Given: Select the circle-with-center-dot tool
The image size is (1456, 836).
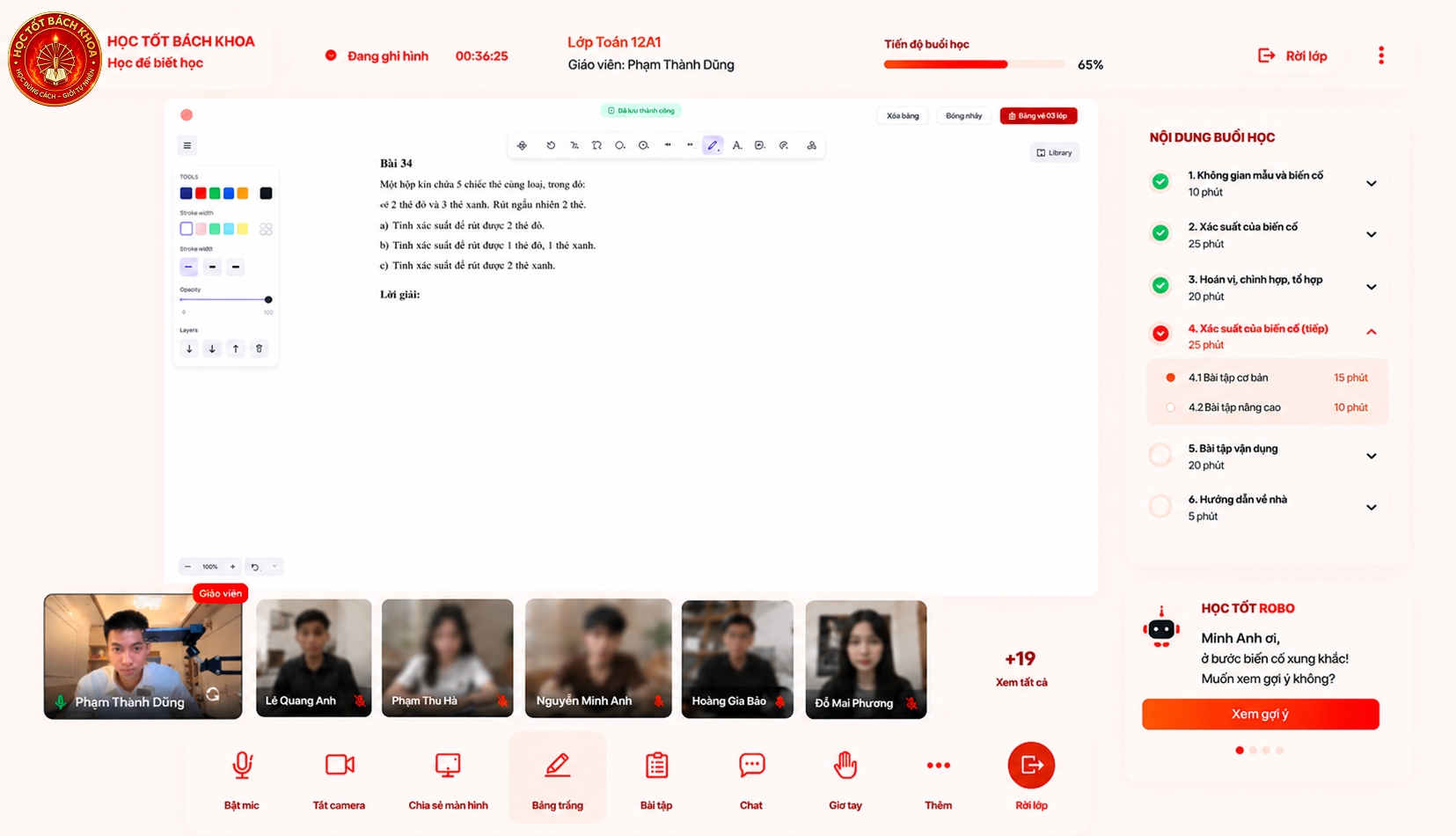Looking at the screenshot, I should click(644, 145).
